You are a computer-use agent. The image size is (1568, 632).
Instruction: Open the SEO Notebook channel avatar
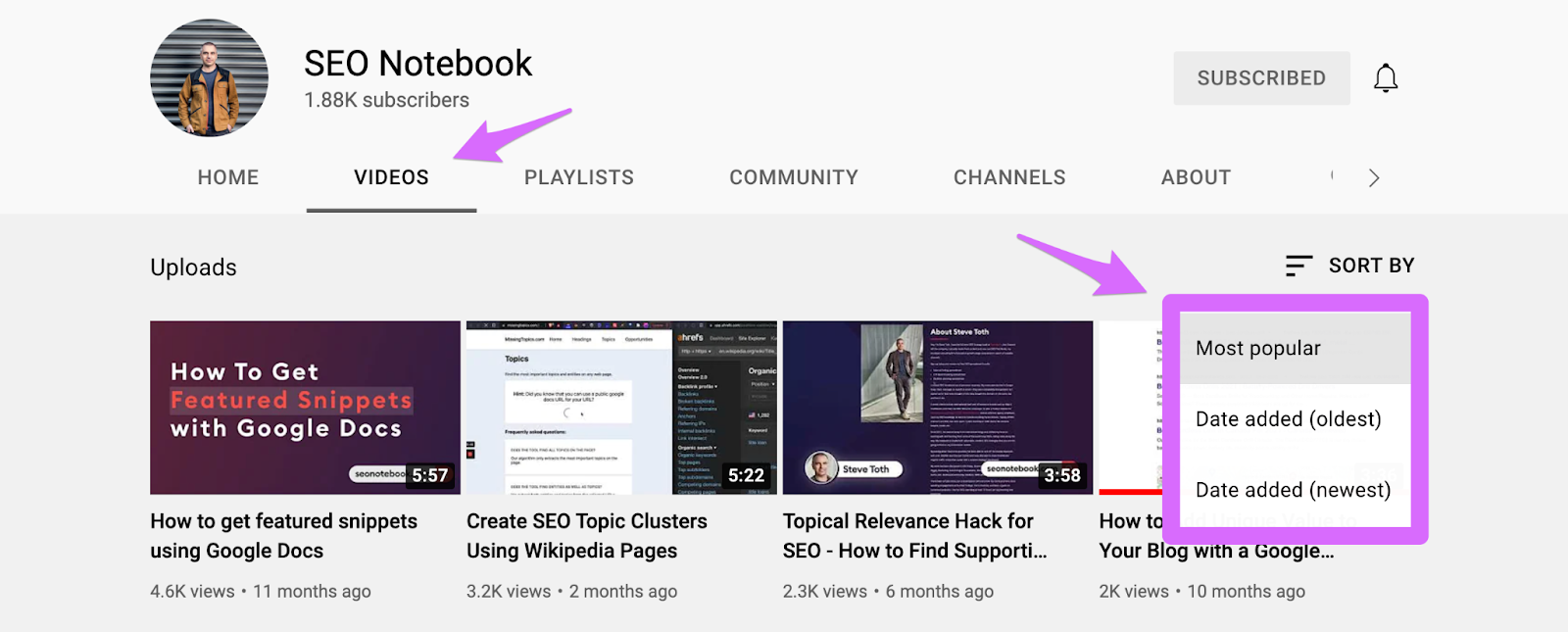(209, 77)
